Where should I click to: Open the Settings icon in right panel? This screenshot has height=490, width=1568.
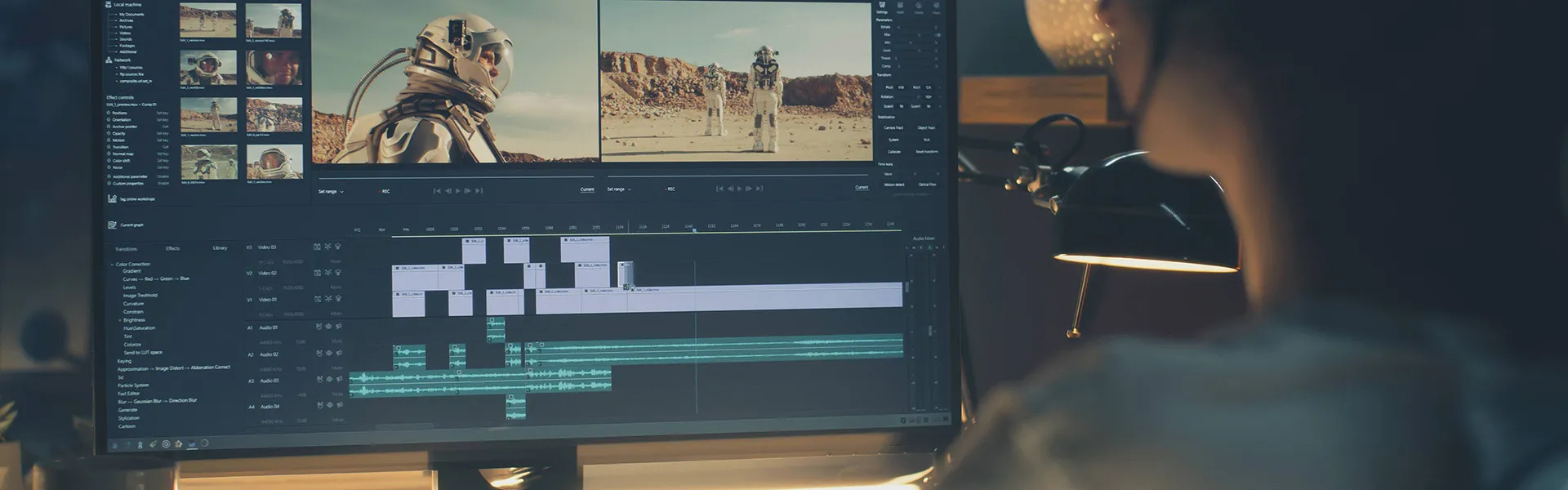[882, 5]
